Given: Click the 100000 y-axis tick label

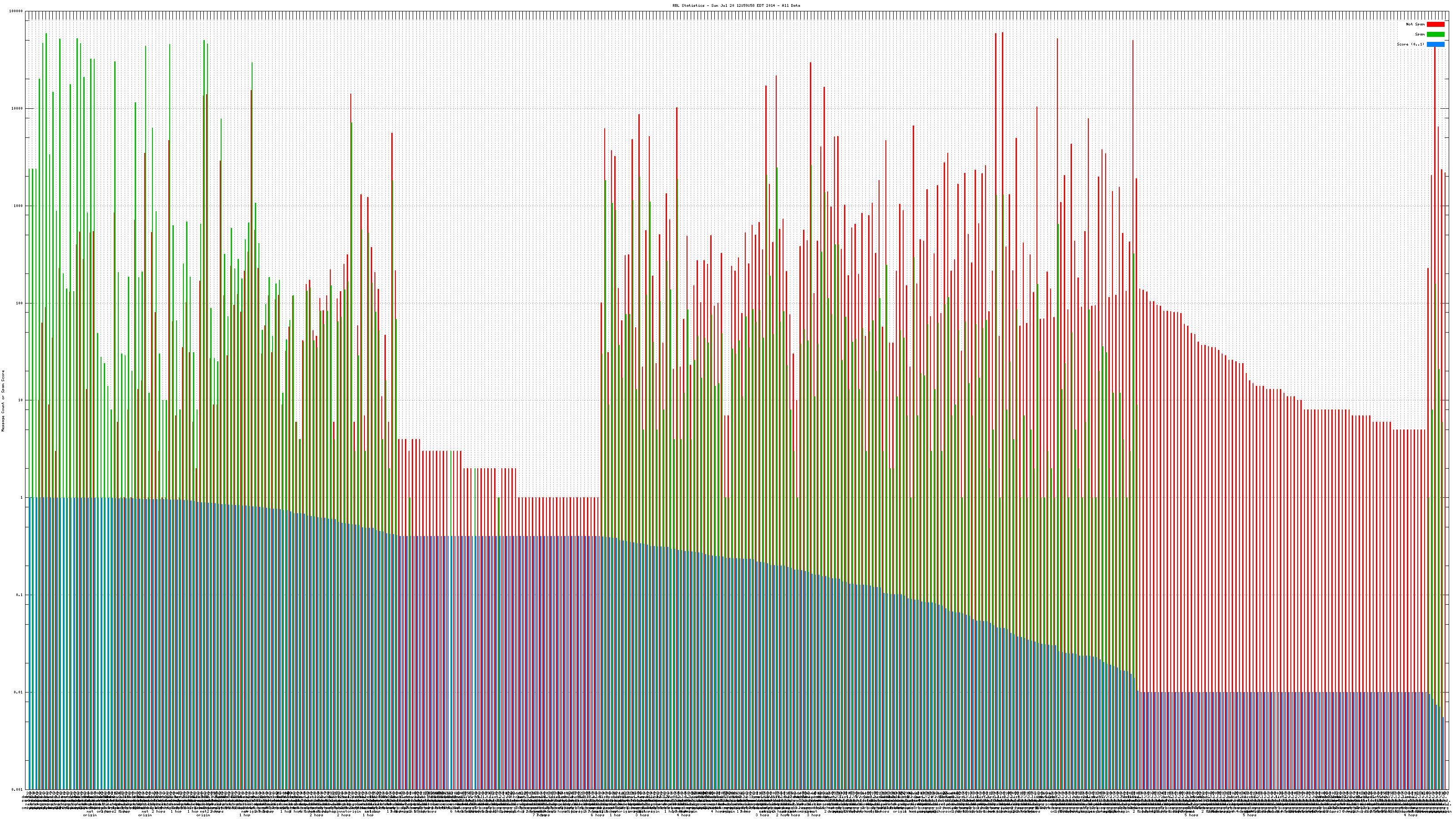Looking at the screenshot, I should 16,11.
